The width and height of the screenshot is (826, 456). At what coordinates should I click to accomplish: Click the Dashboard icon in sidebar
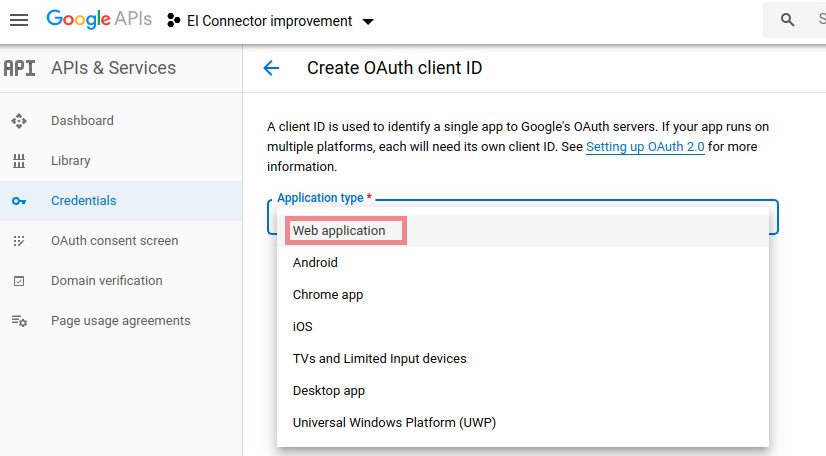(18, 121)
